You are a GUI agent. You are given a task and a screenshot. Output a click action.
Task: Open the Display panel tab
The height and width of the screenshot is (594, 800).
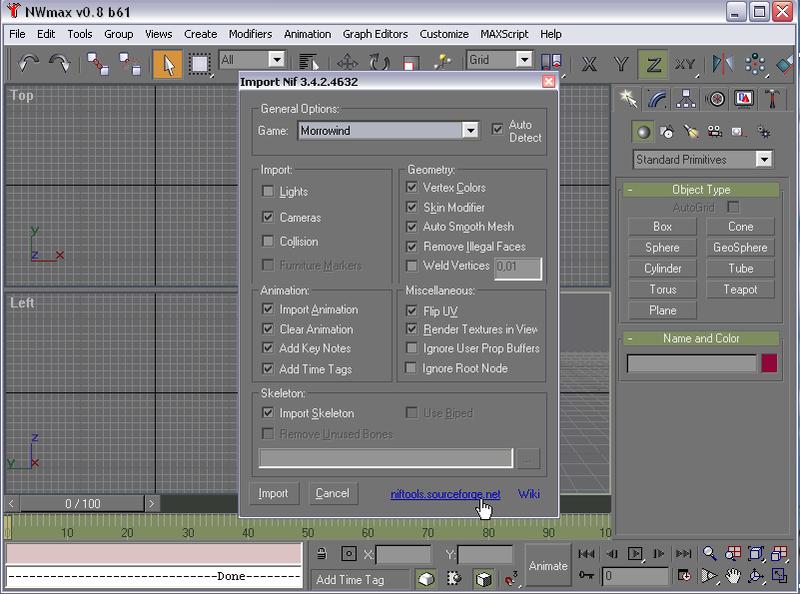[x=744, y=98]
